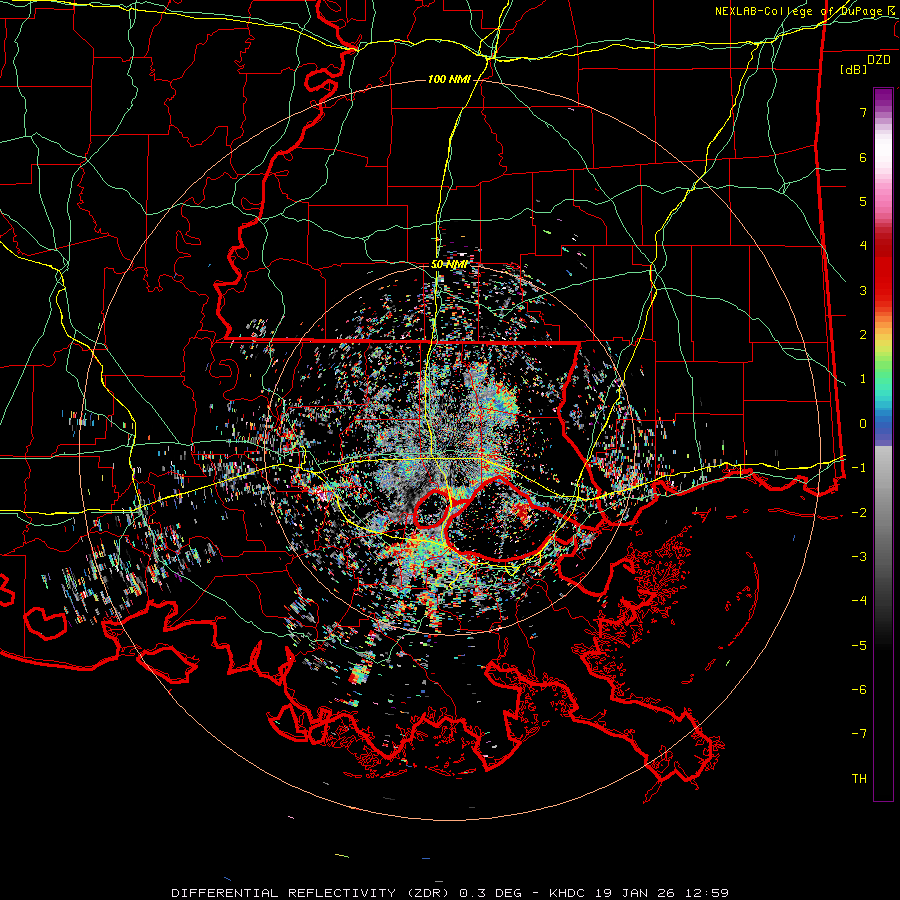Click the -2 value on the color scale
Image resolution: width=900 pixels, height=900 pixels.
(x=859, y=512)
